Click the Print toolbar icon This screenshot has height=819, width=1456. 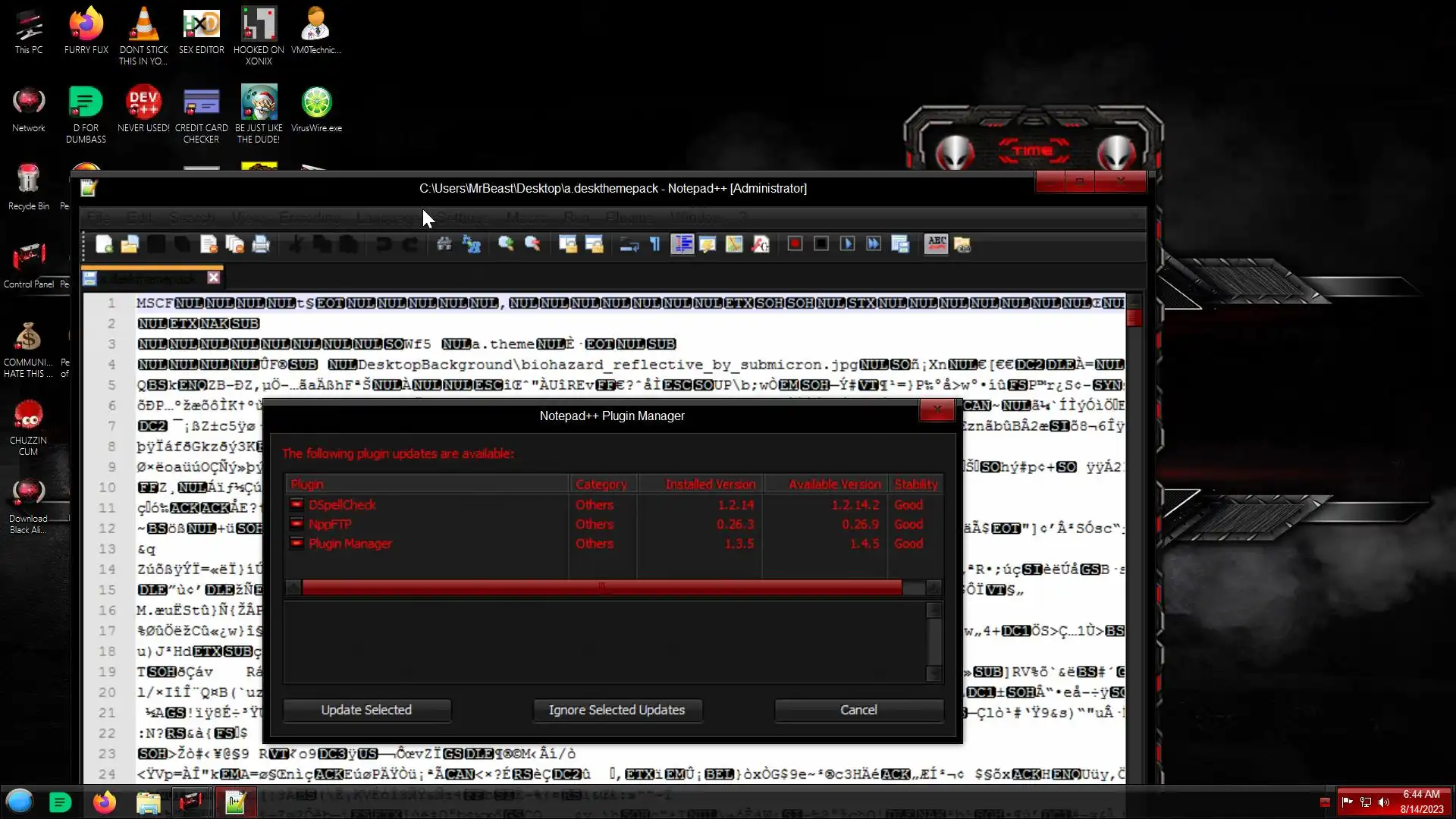tap(261, 244)
